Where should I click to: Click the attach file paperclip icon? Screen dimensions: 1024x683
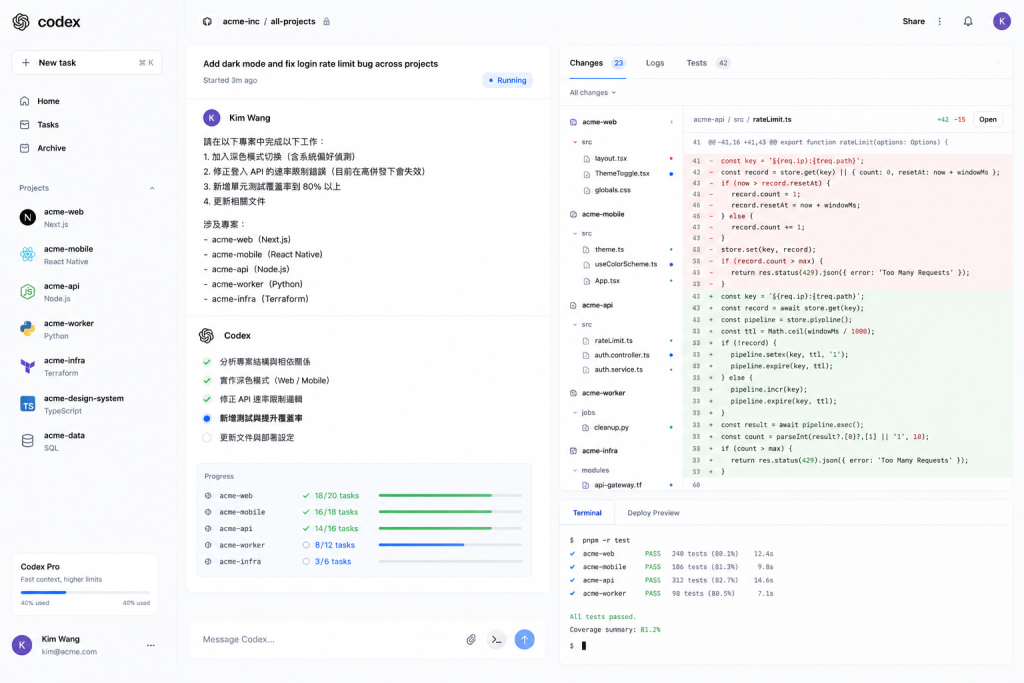[471, 639]
